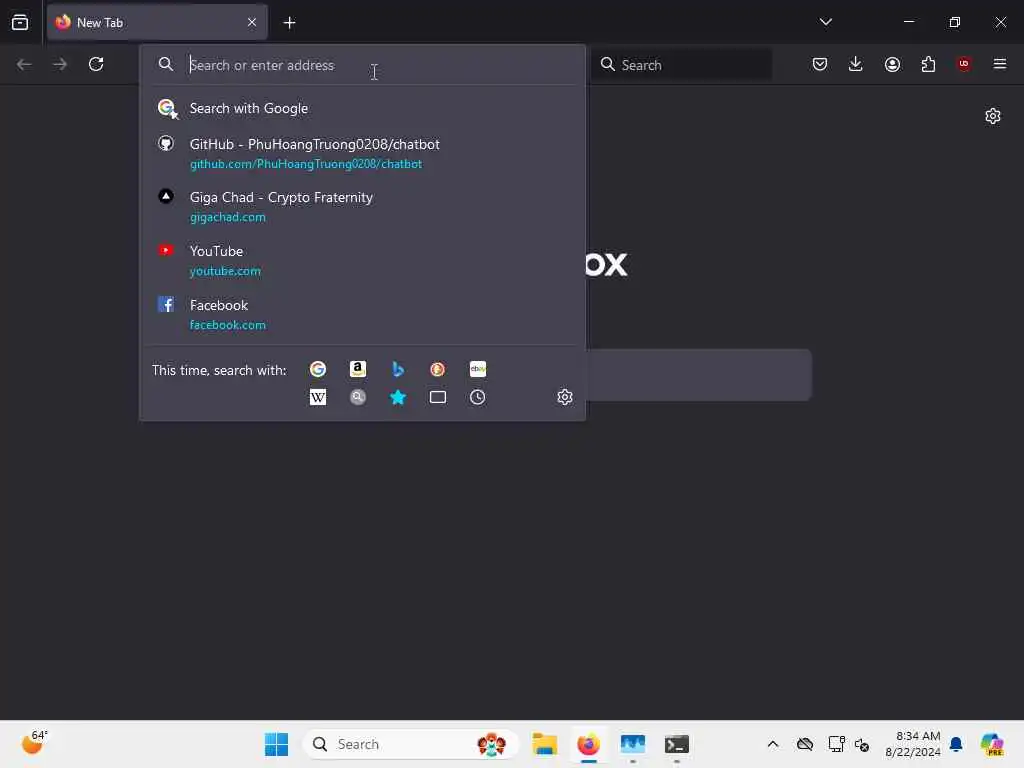The height and width of the screenshot is (768, 1024).
Task: Click the Firefox icon on the taskbar
Action: pos(588,744)
